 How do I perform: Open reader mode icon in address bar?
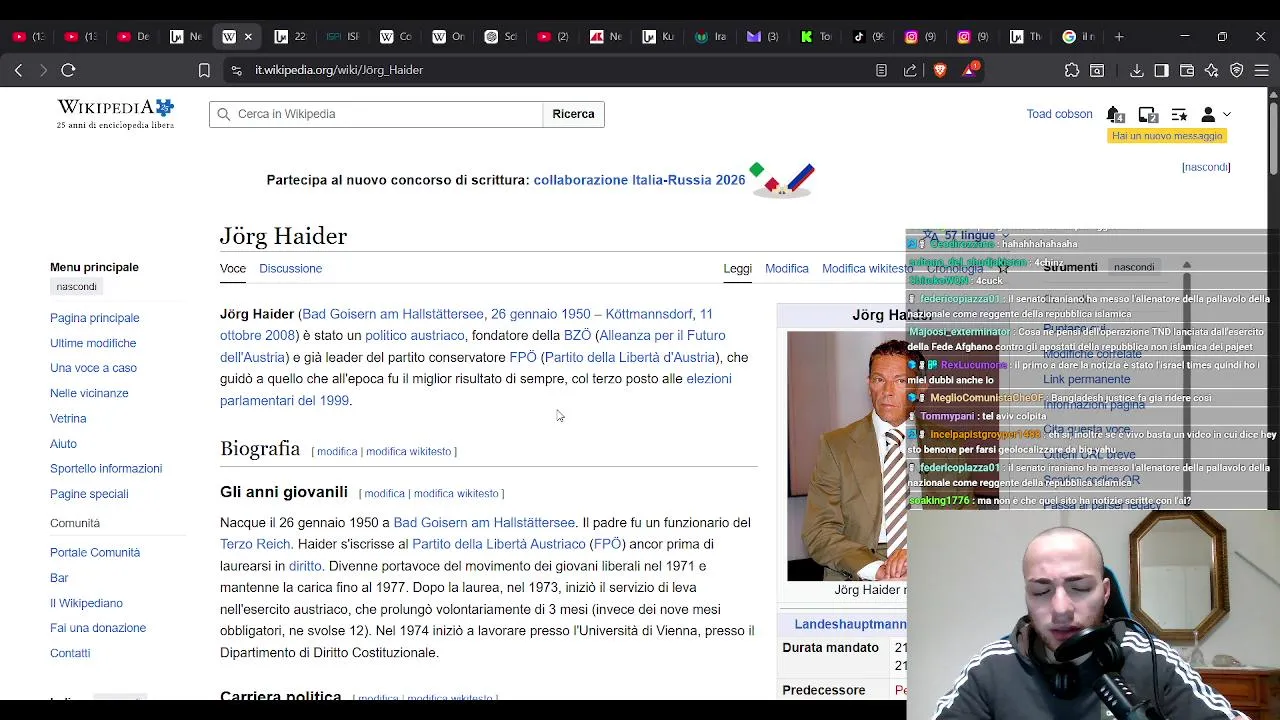[881, 70]
